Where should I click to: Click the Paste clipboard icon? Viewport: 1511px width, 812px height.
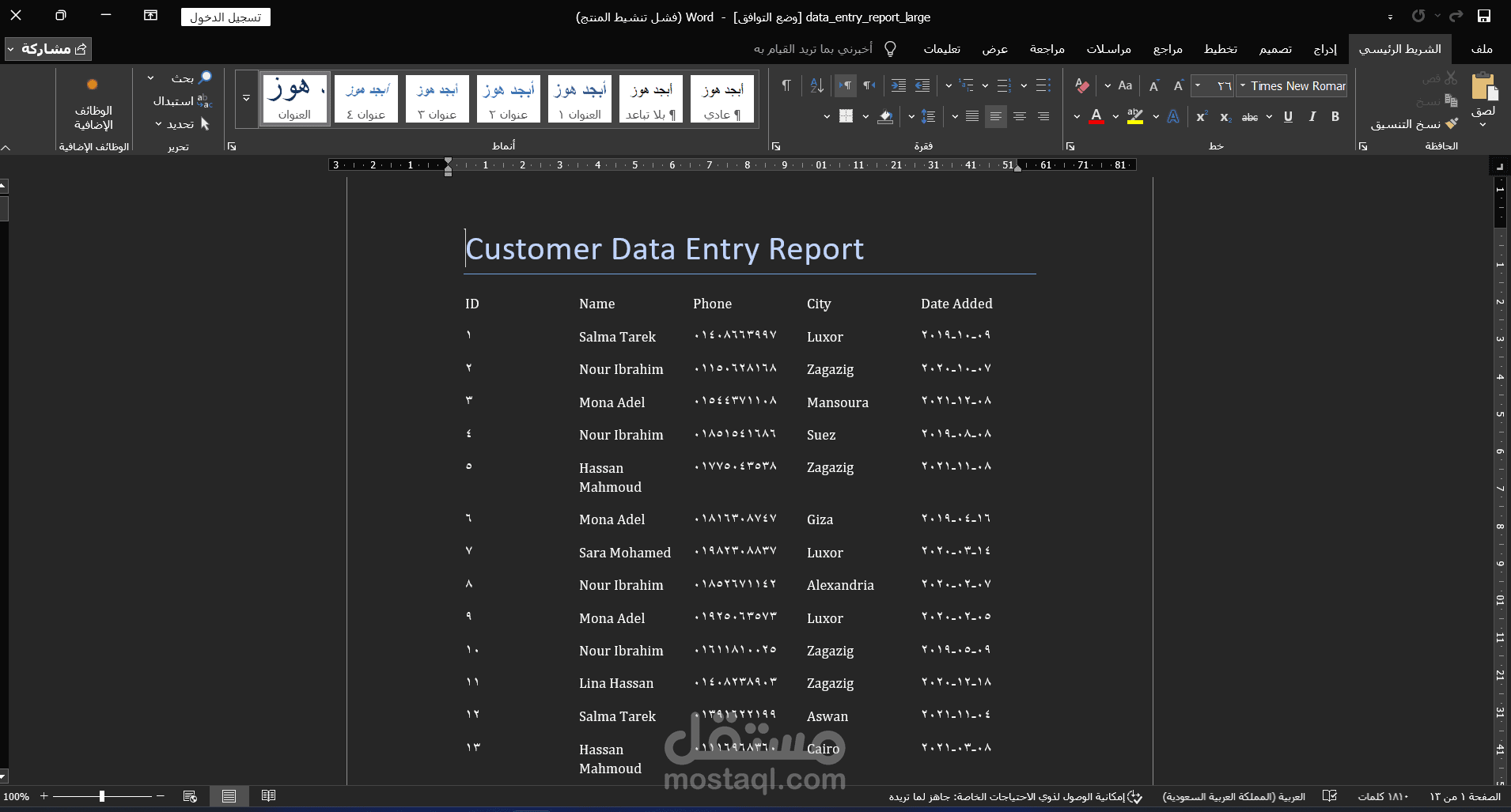1483,86
